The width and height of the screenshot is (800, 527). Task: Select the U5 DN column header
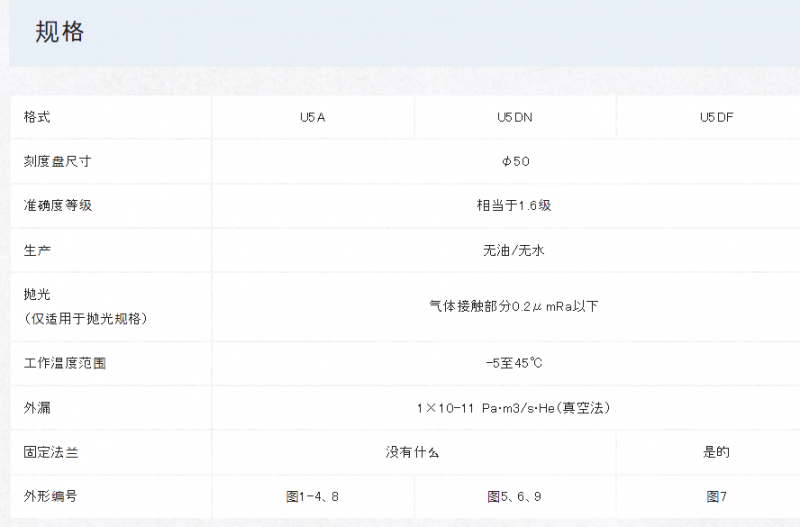point(514,117)
